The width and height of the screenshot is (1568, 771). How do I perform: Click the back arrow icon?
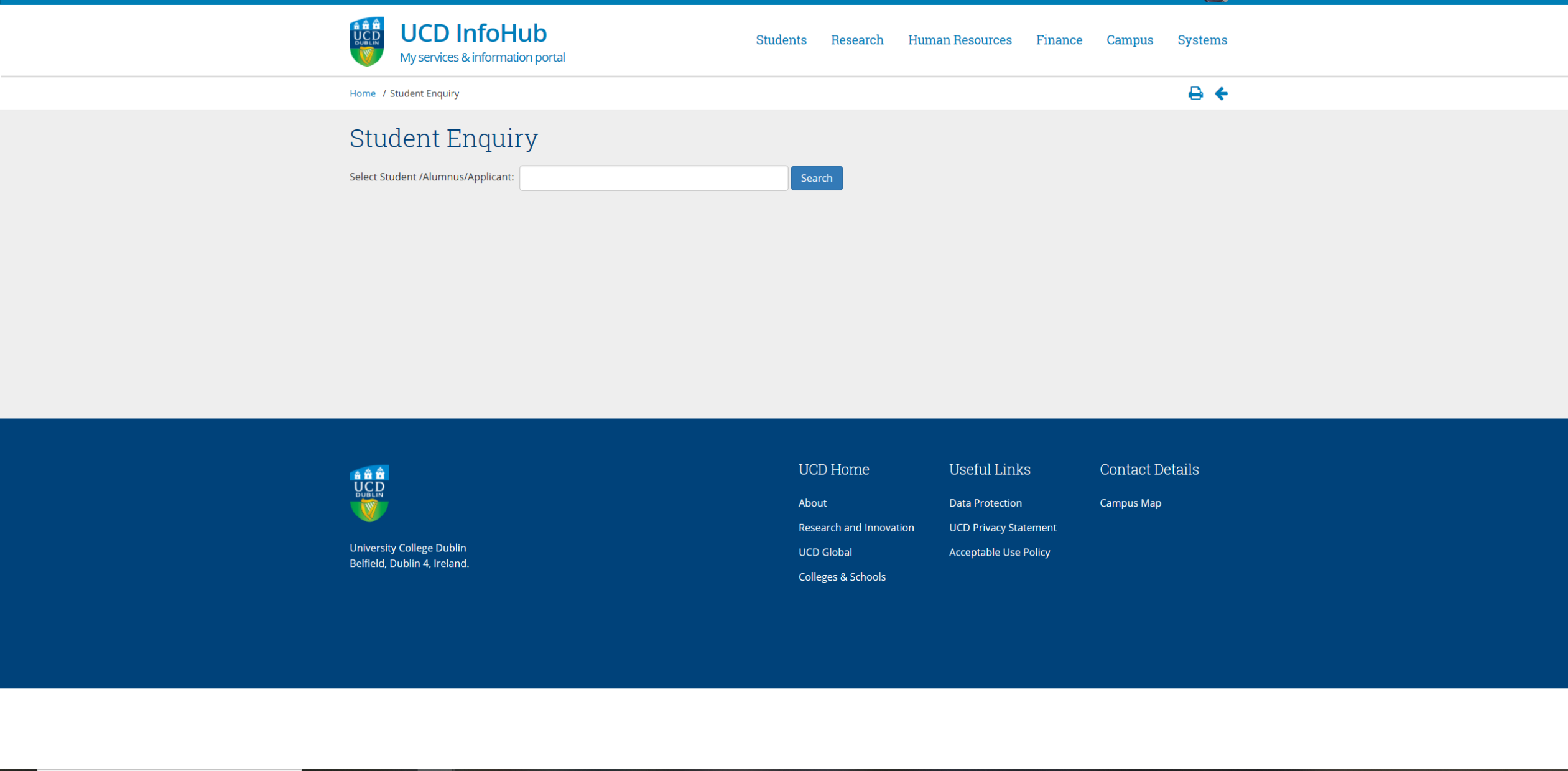tap(1221, 93)
